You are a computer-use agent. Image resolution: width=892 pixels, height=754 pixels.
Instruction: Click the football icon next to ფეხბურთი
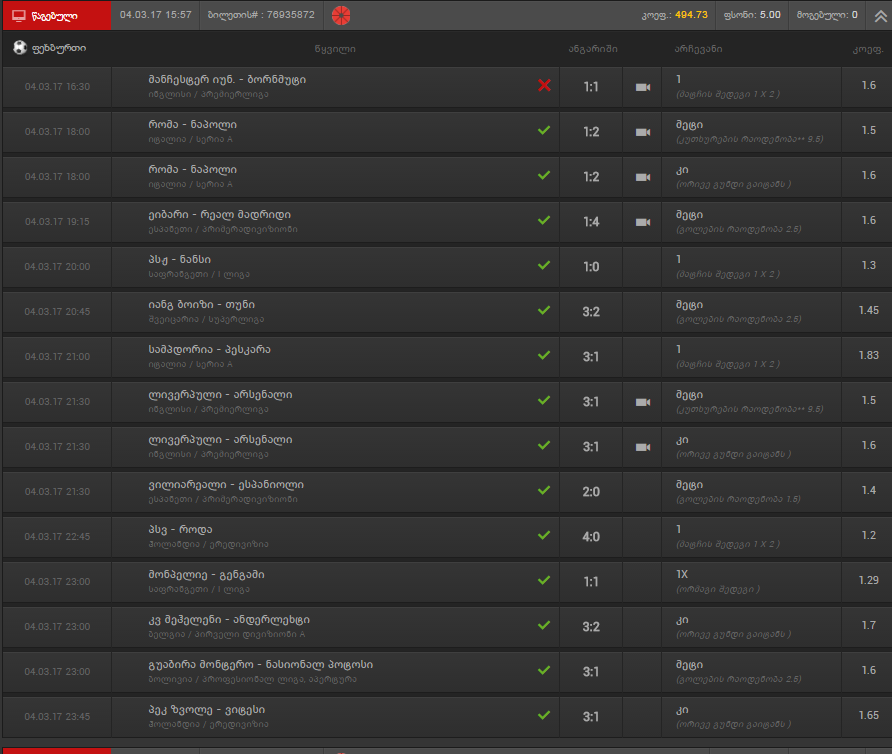pos(20,48)
